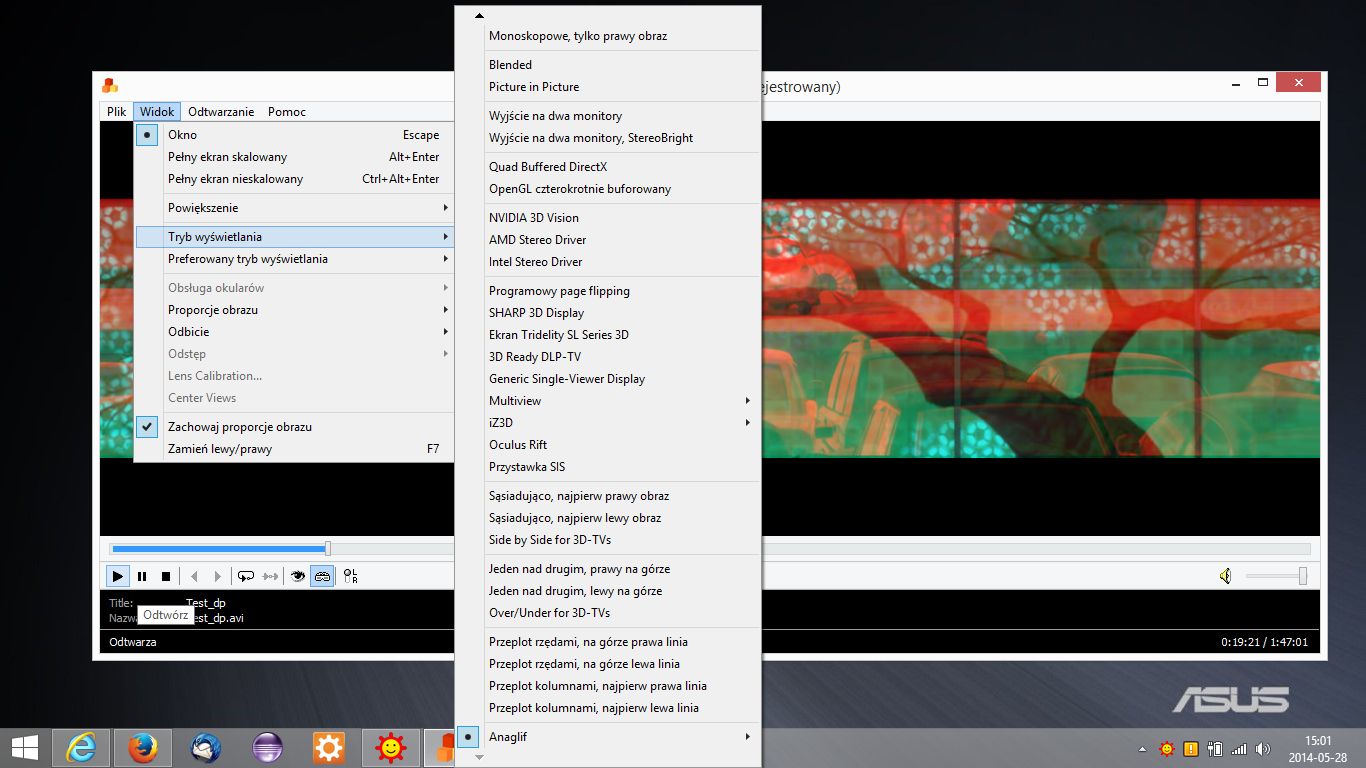Click the yellow warning tray icon
The height and width of the screenshot is (768, 1366).
coord(1191,748)
